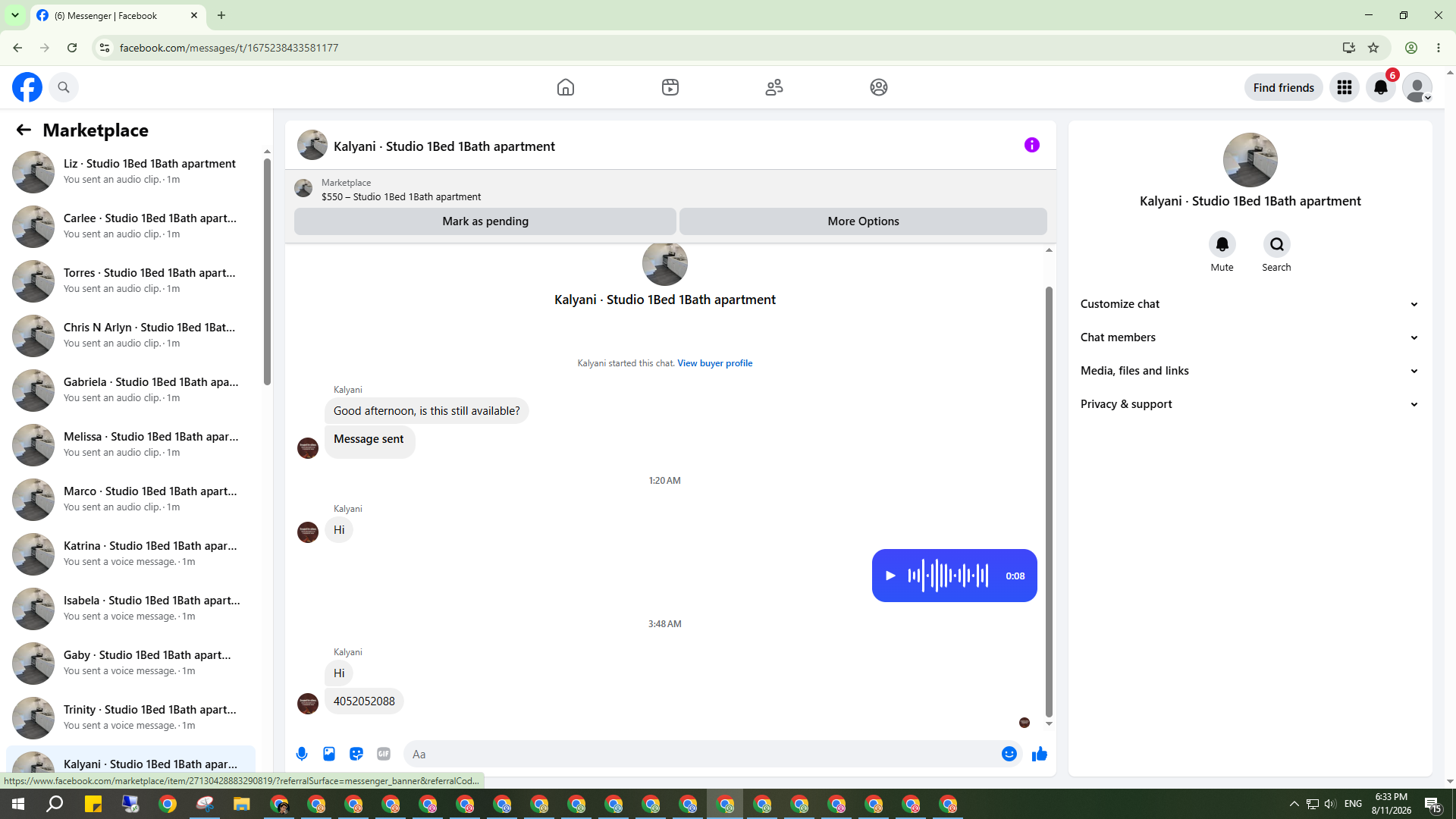Choose a sticker for the message
The height and width of the screenshot is (819, 1456).
(x=356, y=754)
